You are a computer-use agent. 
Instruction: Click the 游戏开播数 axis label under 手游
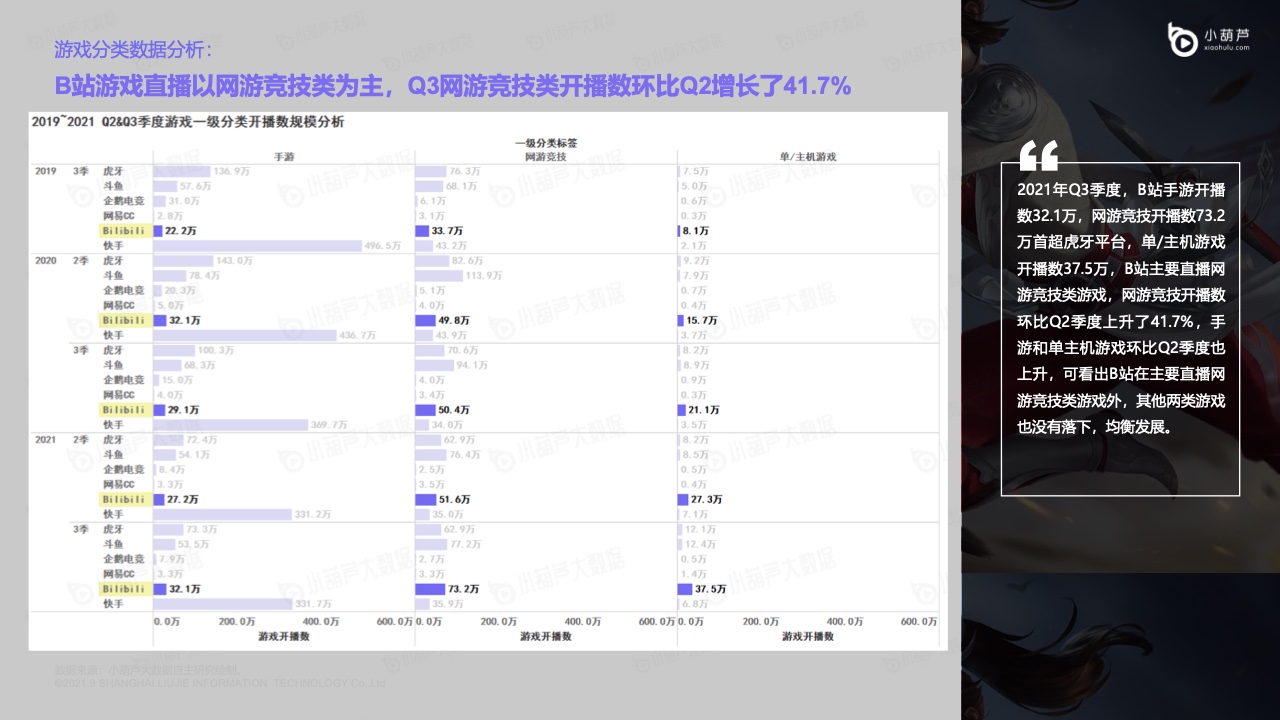(x=283, y=636)
